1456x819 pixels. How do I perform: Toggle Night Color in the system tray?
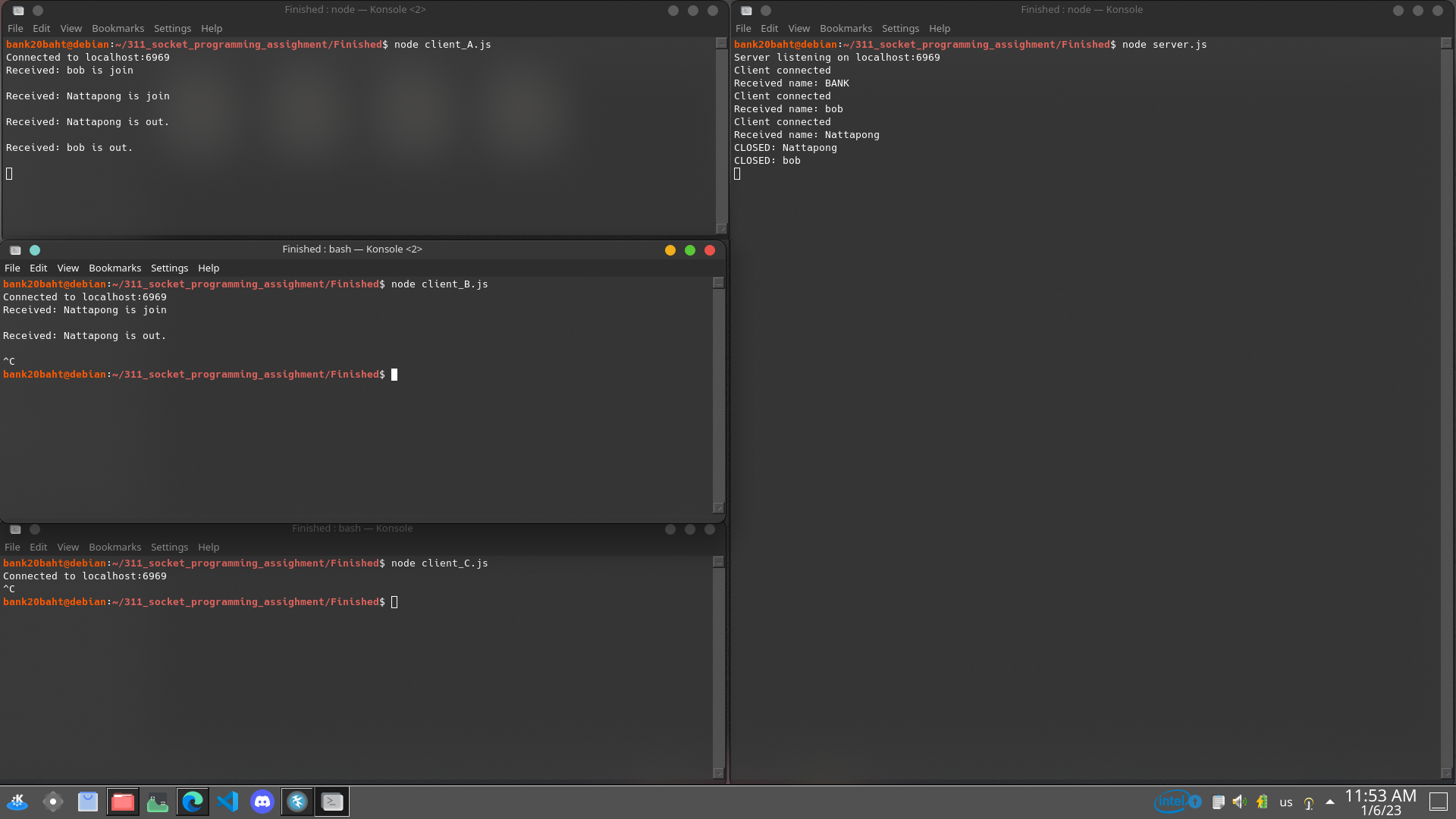coord(1309,802)
